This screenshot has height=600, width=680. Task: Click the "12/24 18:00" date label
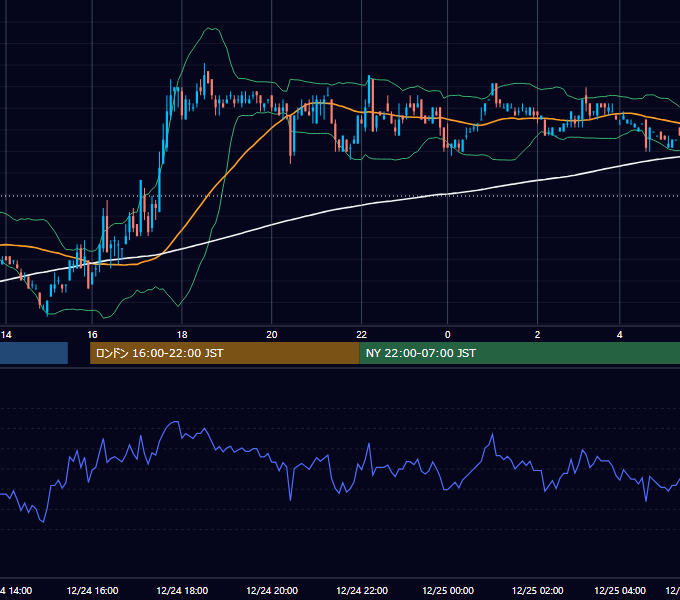182,590
